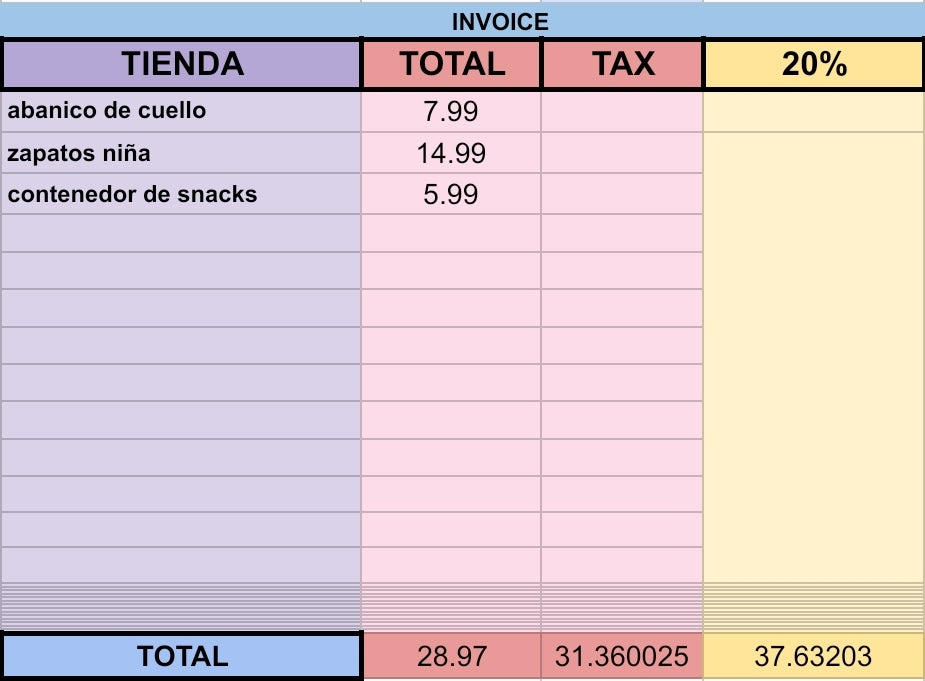Click the 14.99 price cell
Image resolution: width=925 pixels, height=681 pixels.
tap(451, 153)
